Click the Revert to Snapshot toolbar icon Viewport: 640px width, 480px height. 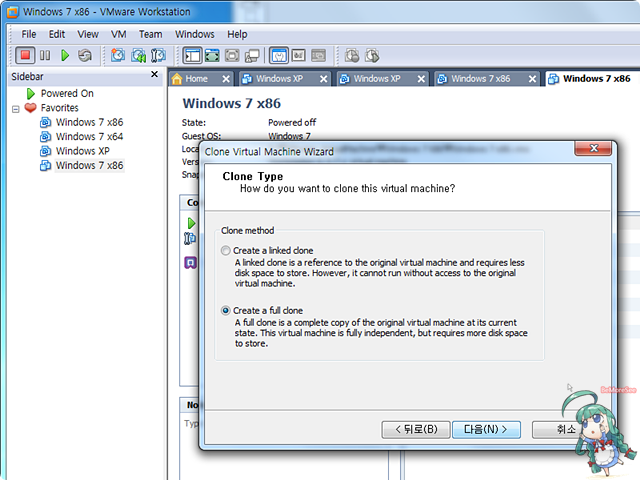click(x=138, y=55)
